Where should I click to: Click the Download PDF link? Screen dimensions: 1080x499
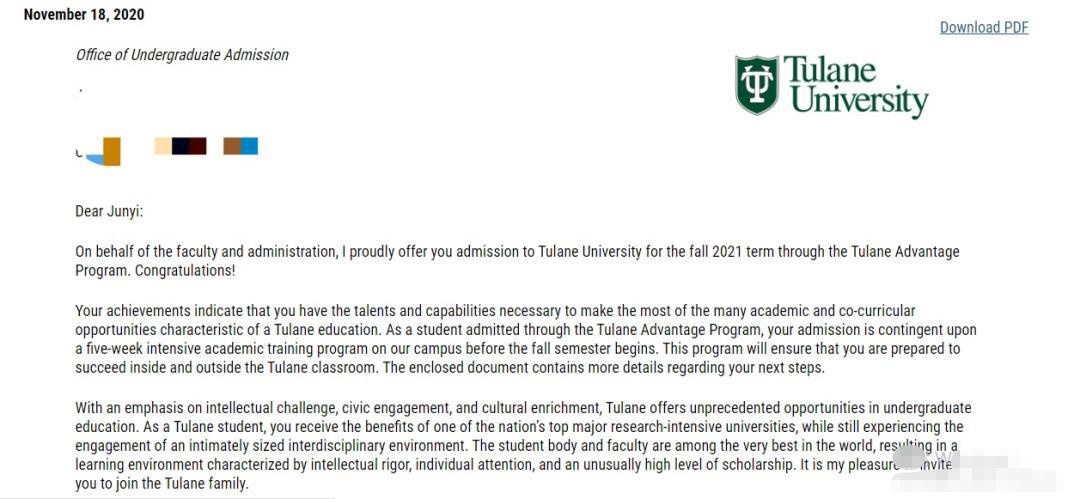pos(983,27)
